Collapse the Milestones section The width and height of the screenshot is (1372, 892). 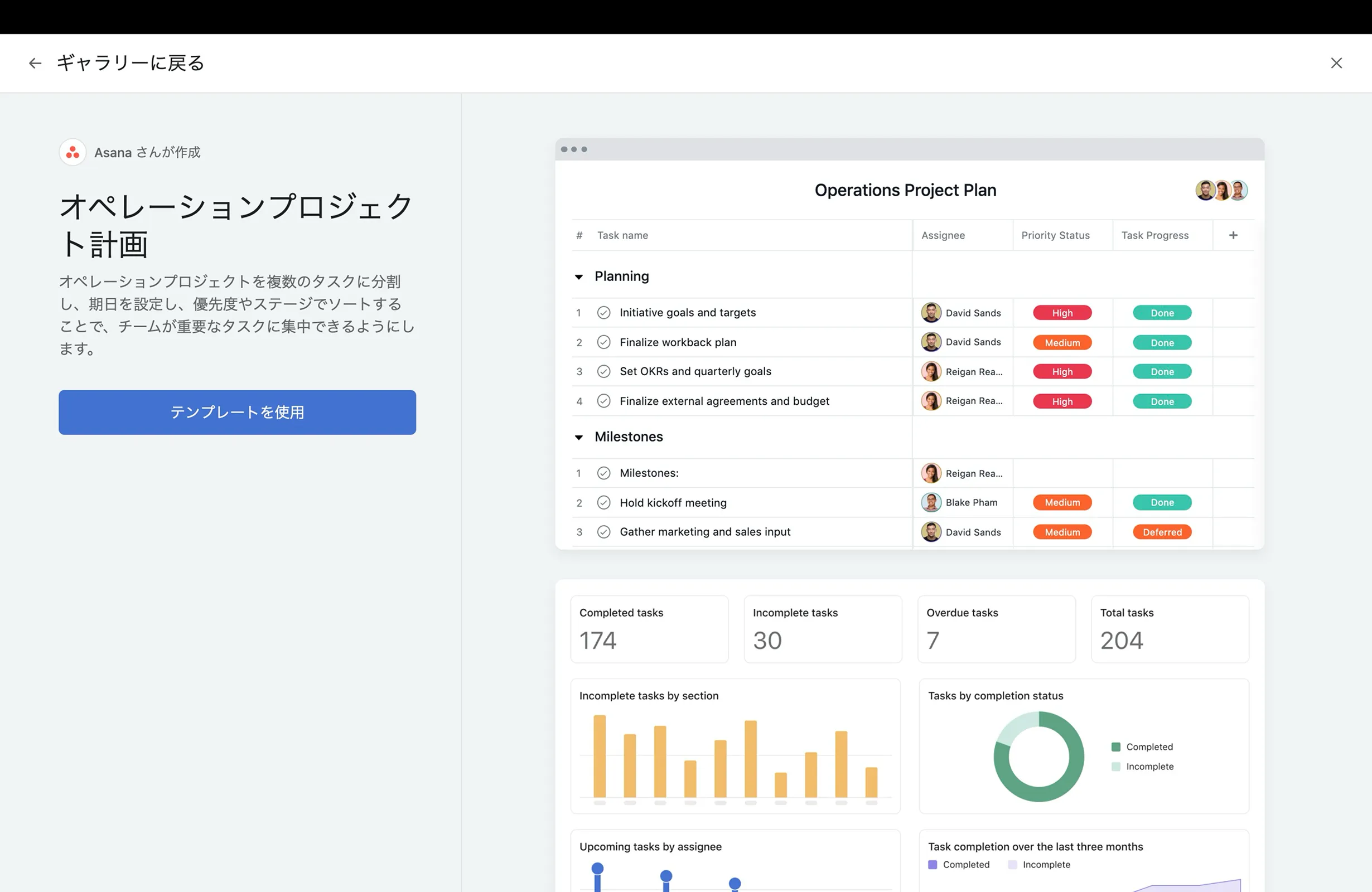pyautogui.click(x=579, y=437)
